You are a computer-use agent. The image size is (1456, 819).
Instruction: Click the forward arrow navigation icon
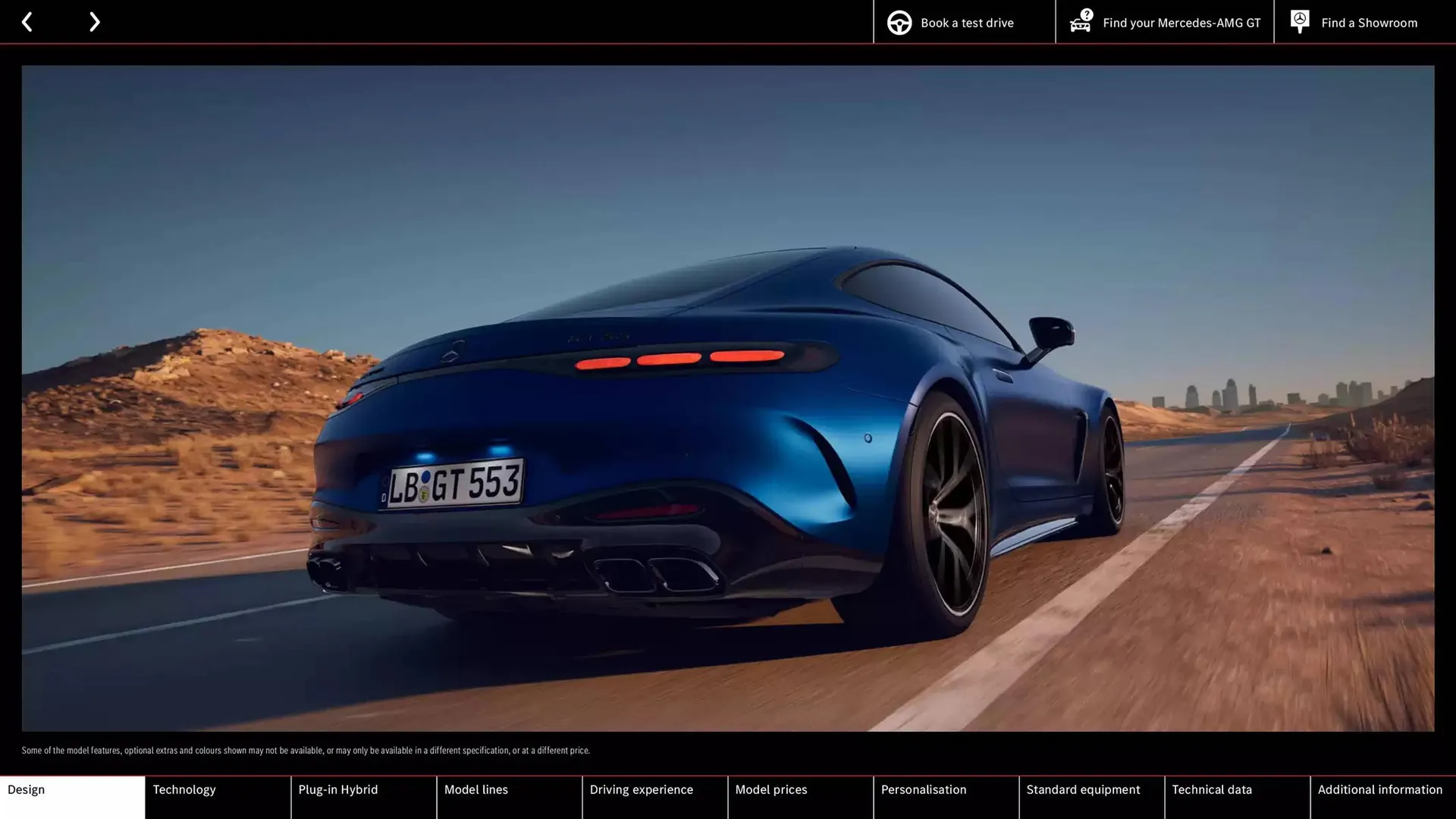[94, 21]
